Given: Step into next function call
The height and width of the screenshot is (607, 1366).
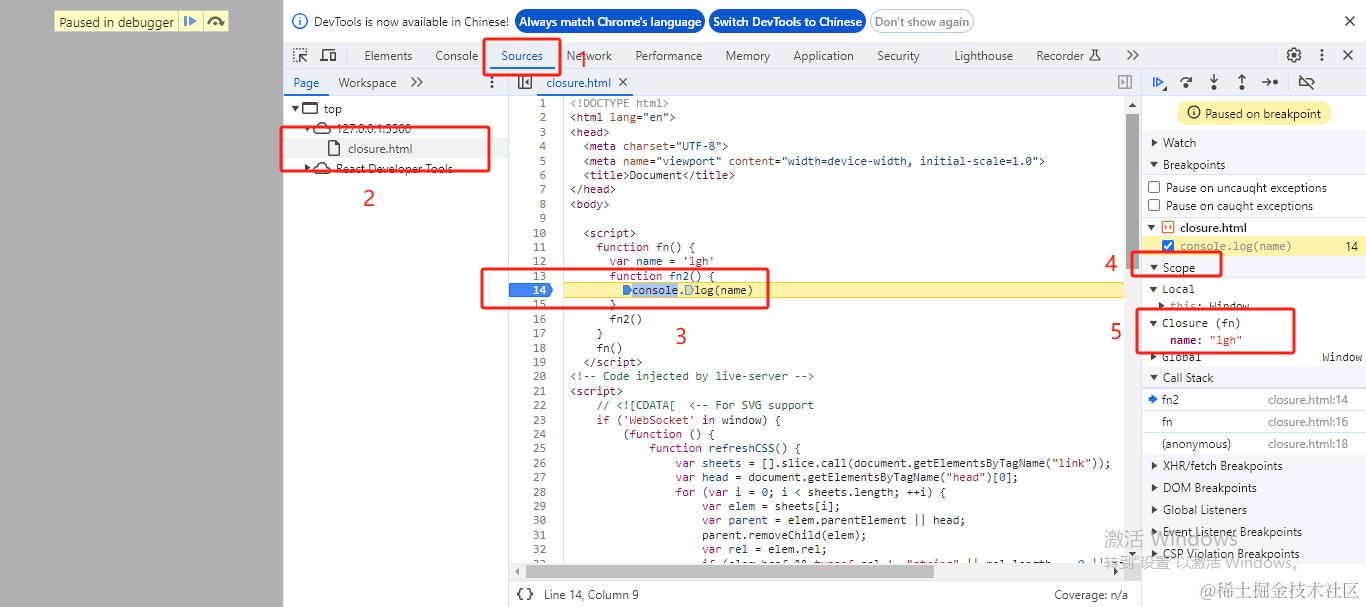Looking at the screenshot, I should 1214,82.
